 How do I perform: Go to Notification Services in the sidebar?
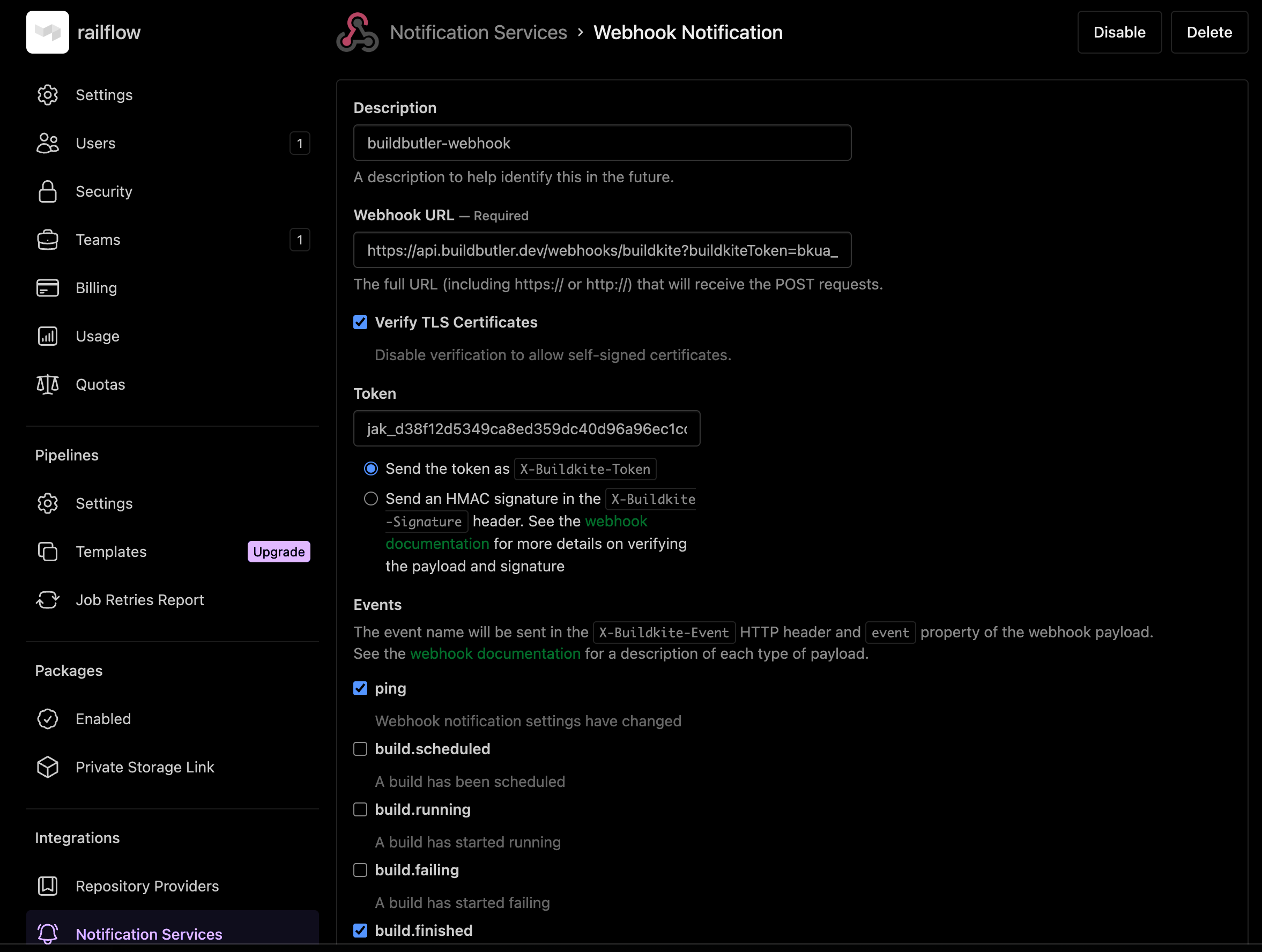[149, 934]
